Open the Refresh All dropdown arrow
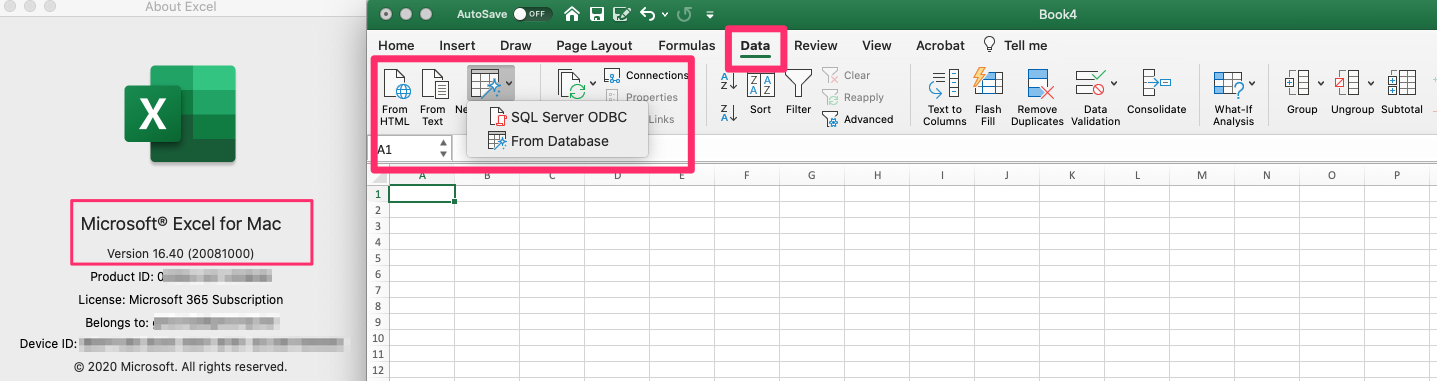The image size is (1437, 381). click(593, 82)
